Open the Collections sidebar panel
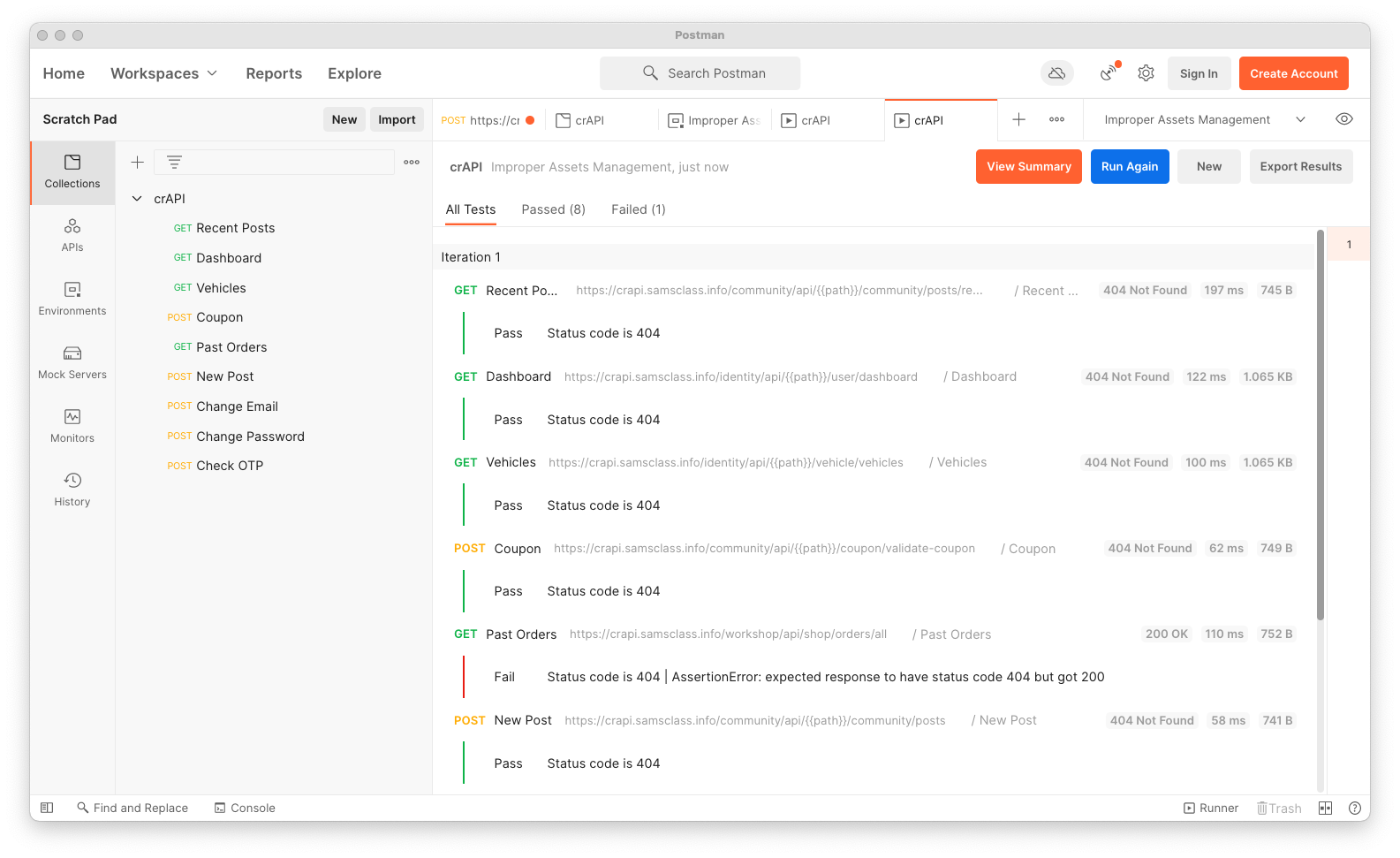The width and height of the screenshot is (1400, 858). pos(72,172)
